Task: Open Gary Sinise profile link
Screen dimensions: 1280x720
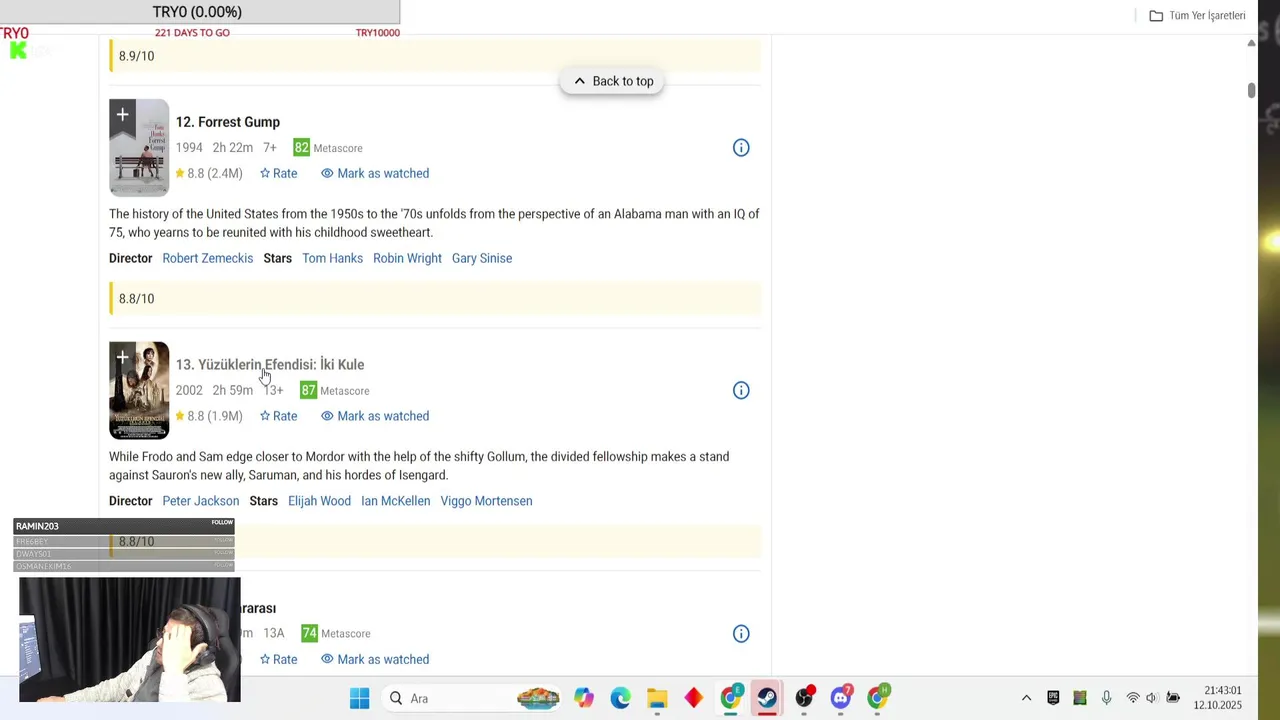Action: pos(482,258)
